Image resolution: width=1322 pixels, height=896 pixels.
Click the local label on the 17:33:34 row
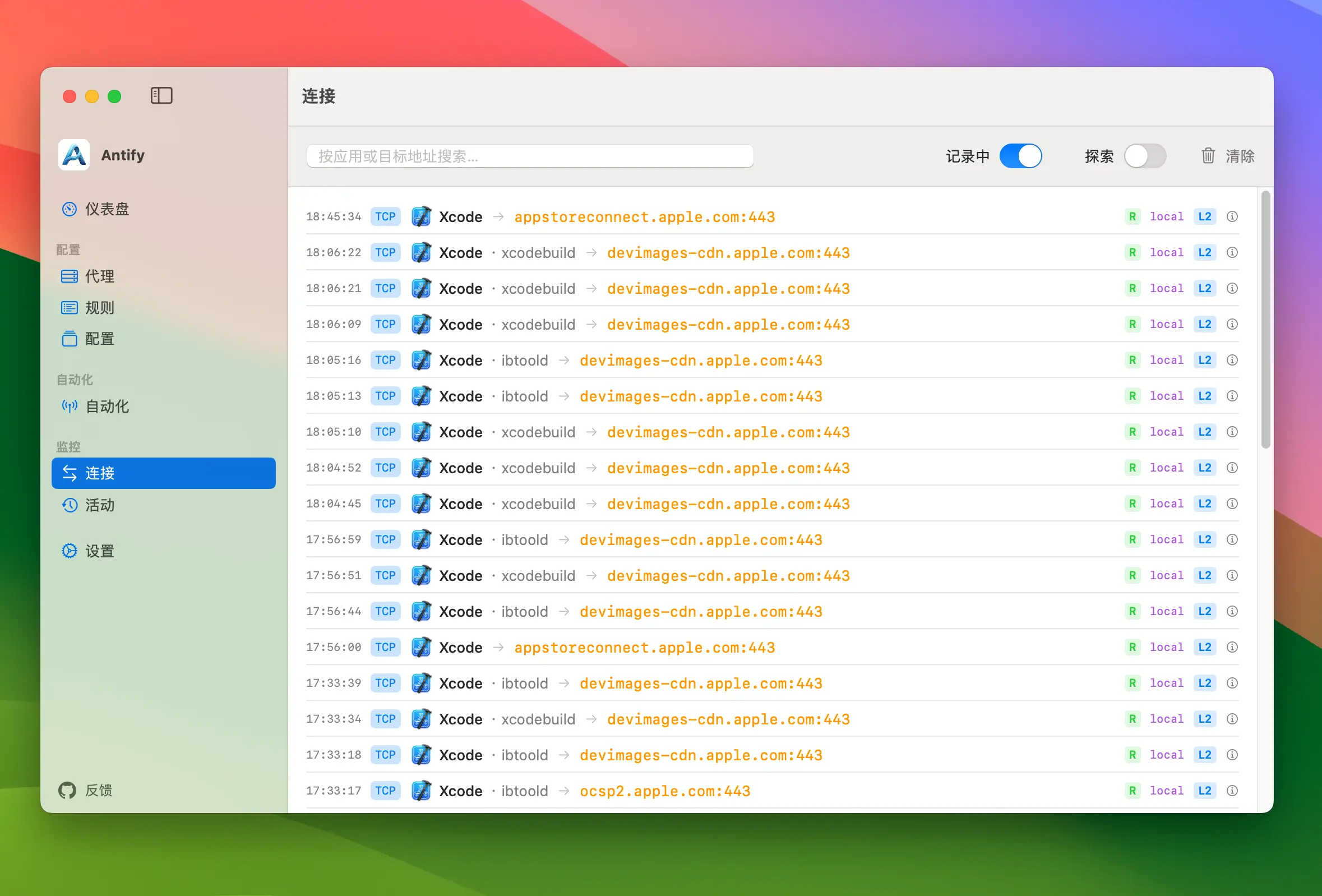1166,718
